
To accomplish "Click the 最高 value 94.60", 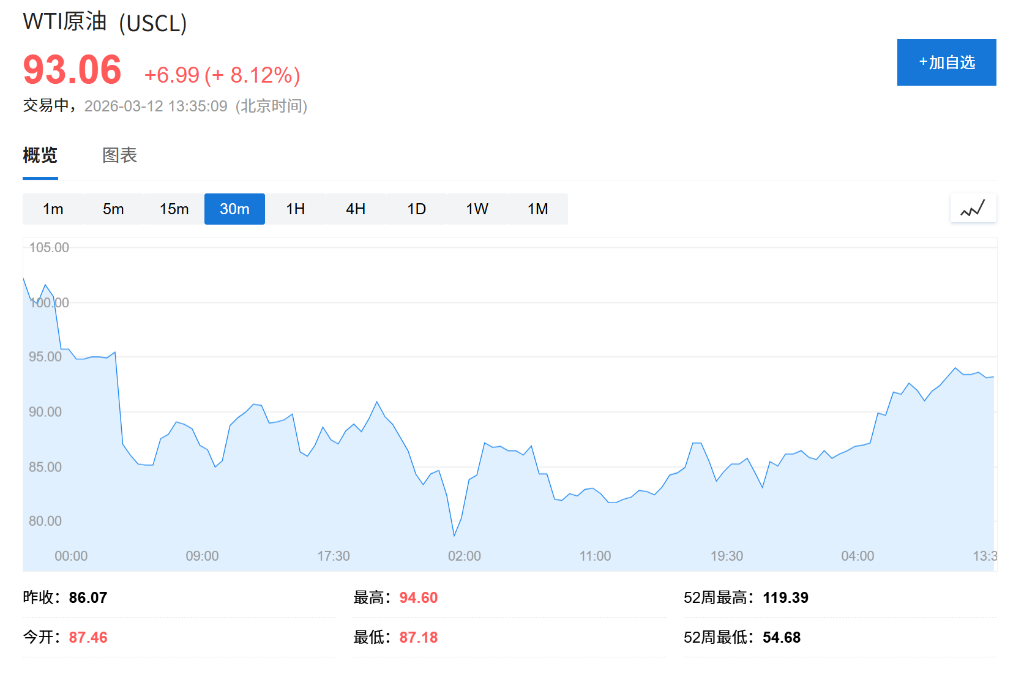I will tap(417, 597).
